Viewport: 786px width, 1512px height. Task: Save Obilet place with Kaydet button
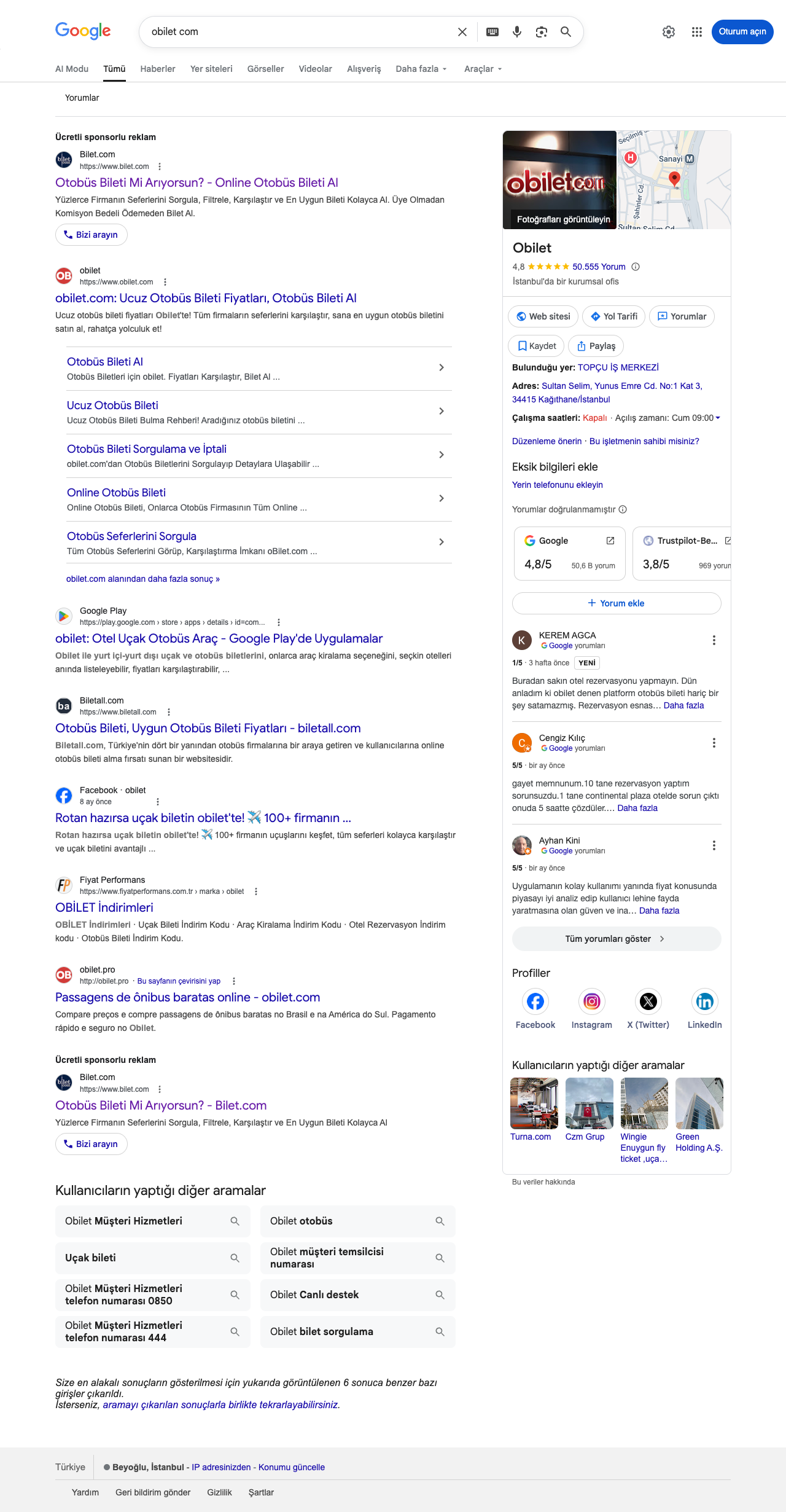(x=536, y=346)
